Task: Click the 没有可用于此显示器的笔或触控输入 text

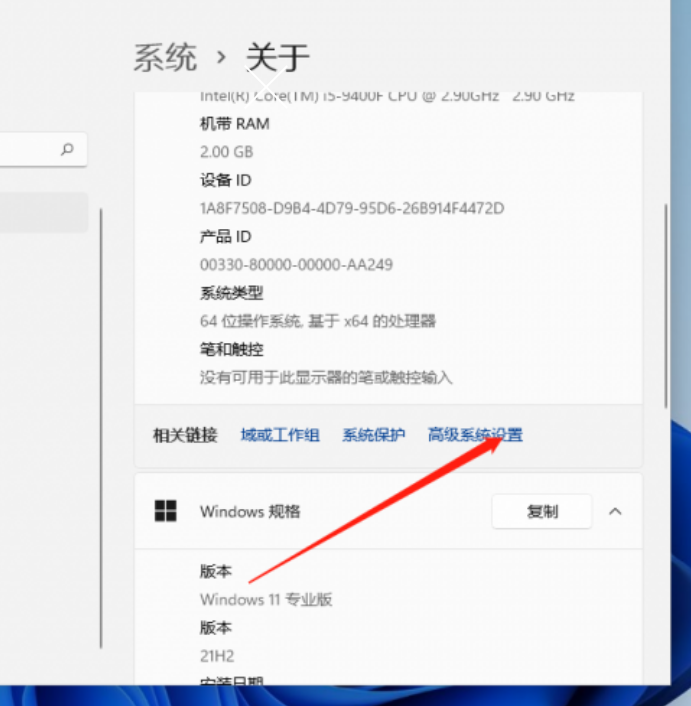Action: coord(326,377)
